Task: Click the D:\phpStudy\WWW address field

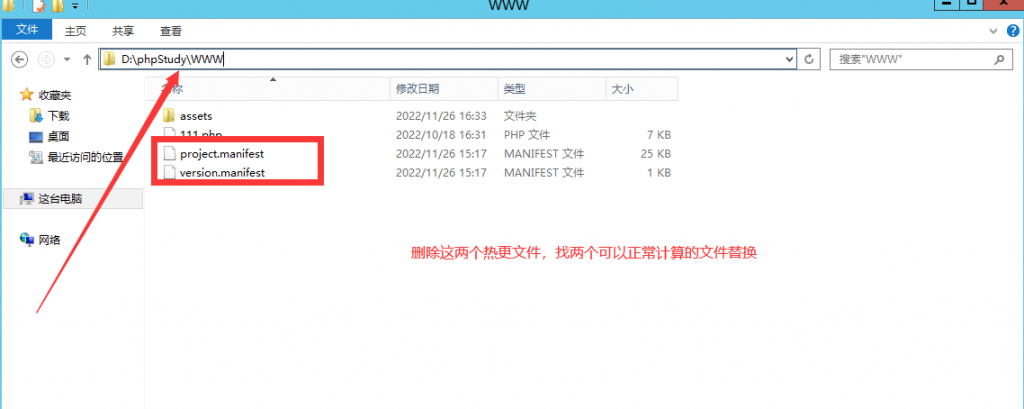Action: [x=448, y=59]
